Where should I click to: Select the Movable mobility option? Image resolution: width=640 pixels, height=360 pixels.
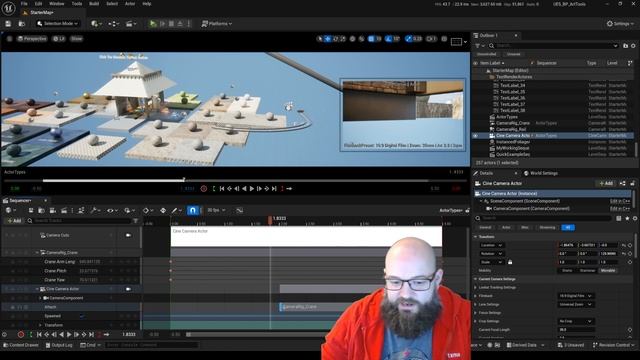click(x=608, y=271)
